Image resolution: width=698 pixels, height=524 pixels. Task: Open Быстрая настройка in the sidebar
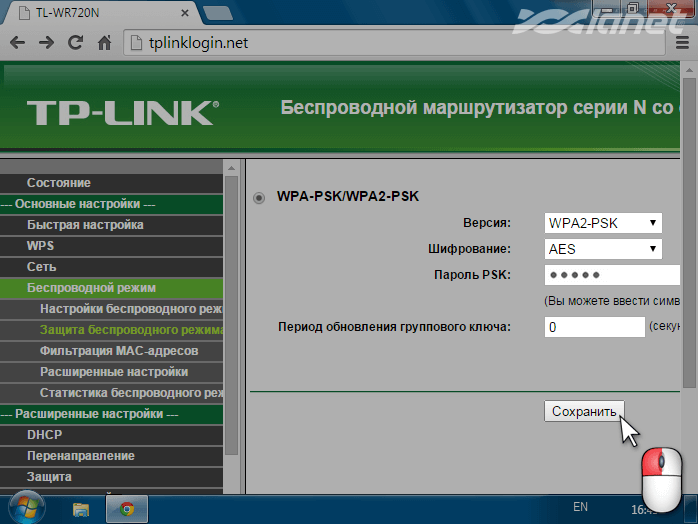[x=111, y=225]
